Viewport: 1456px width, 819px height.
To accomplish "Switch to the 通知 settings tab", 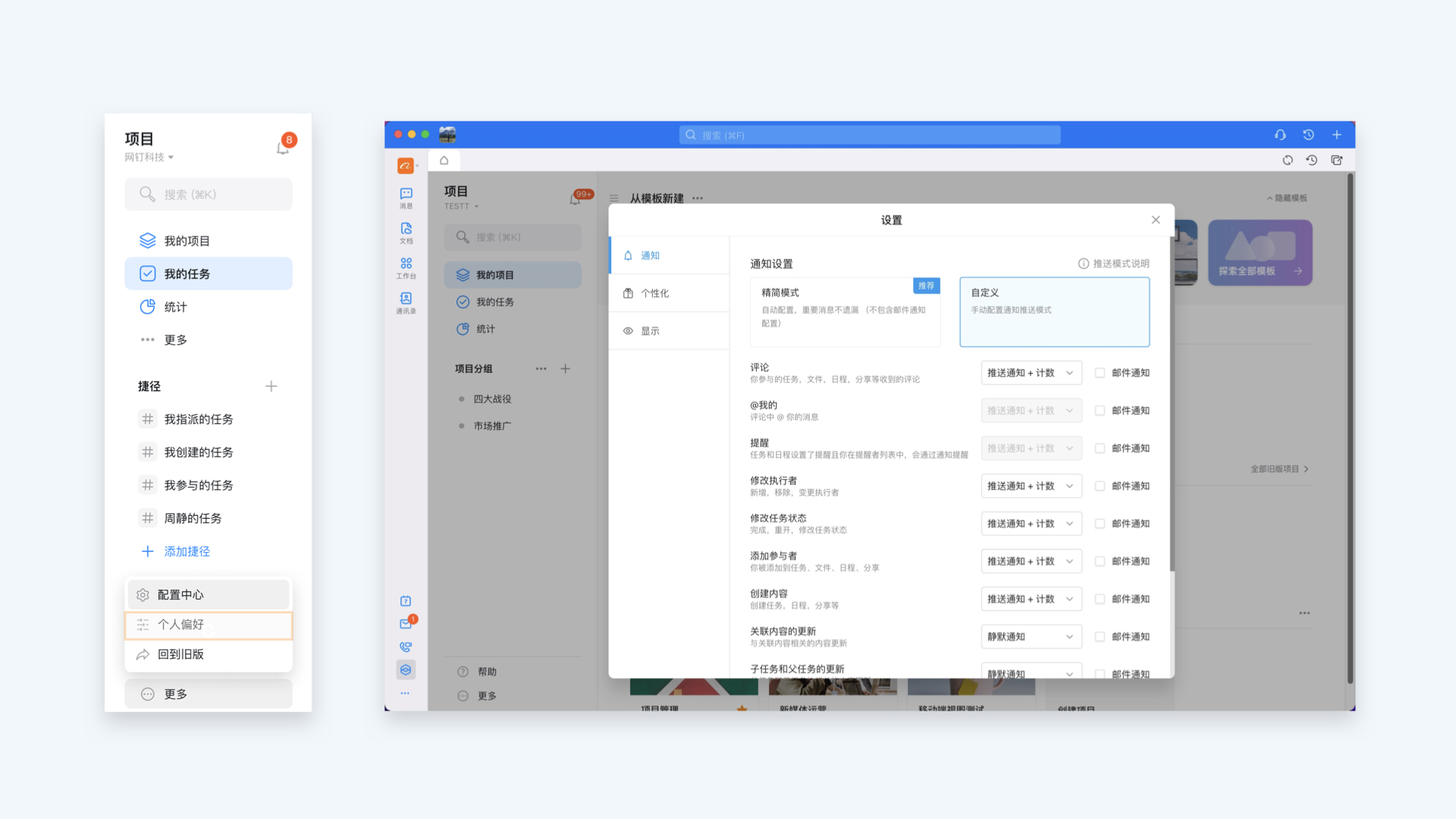I will [x=670, y=256].
